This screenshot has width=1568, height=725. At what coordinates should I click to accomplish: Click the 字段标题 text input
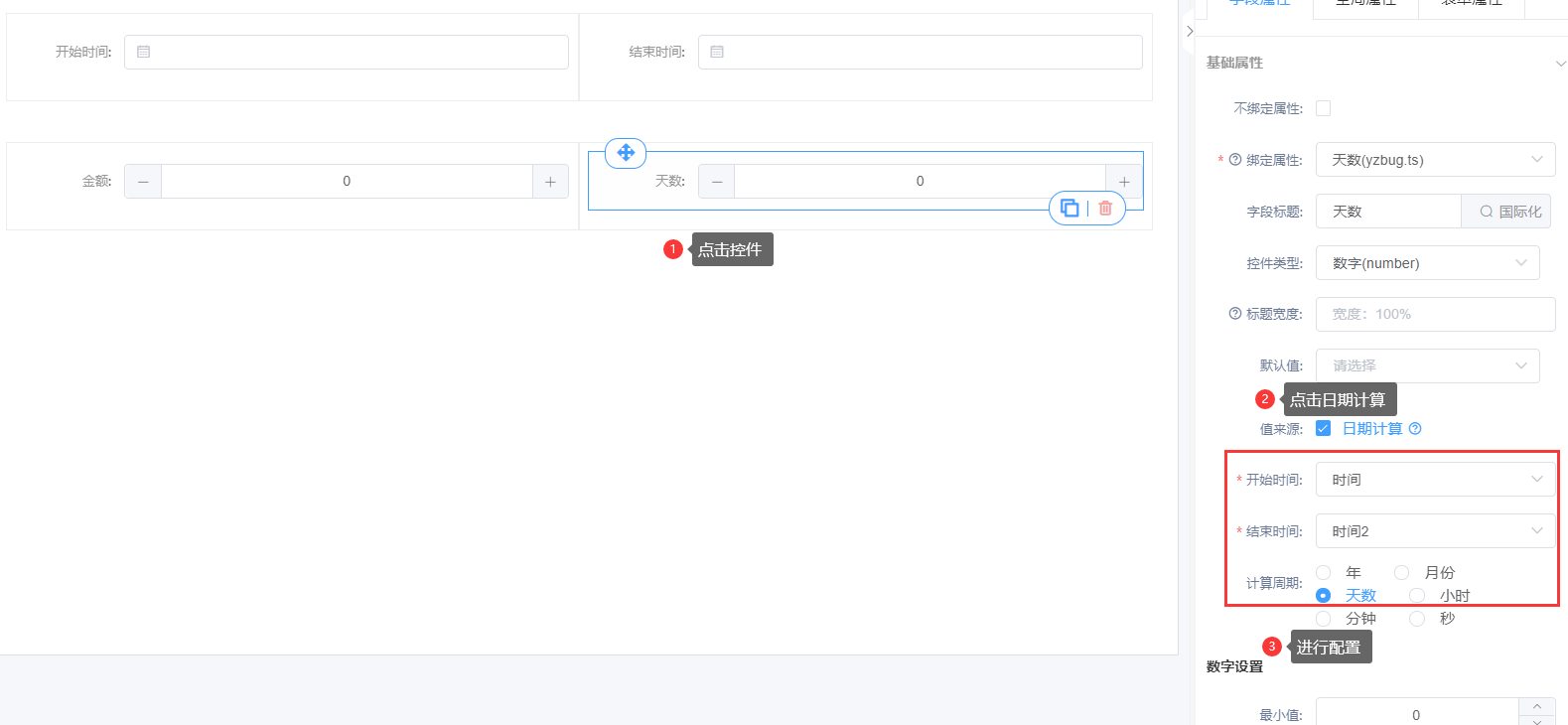coord(1388,212)
